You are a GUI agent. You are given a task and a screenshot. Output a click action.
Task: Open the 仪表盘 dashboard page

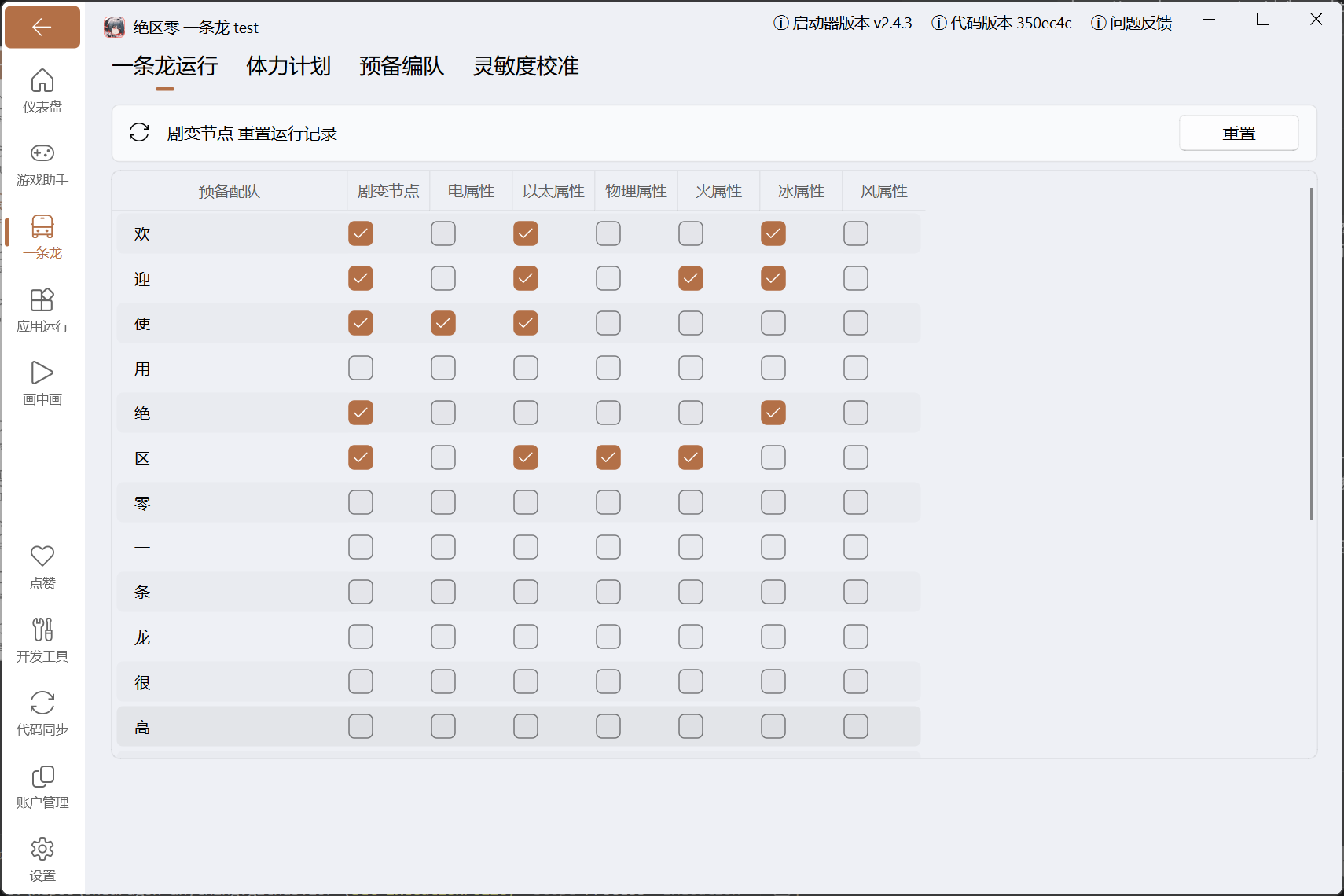coord(42,91)
